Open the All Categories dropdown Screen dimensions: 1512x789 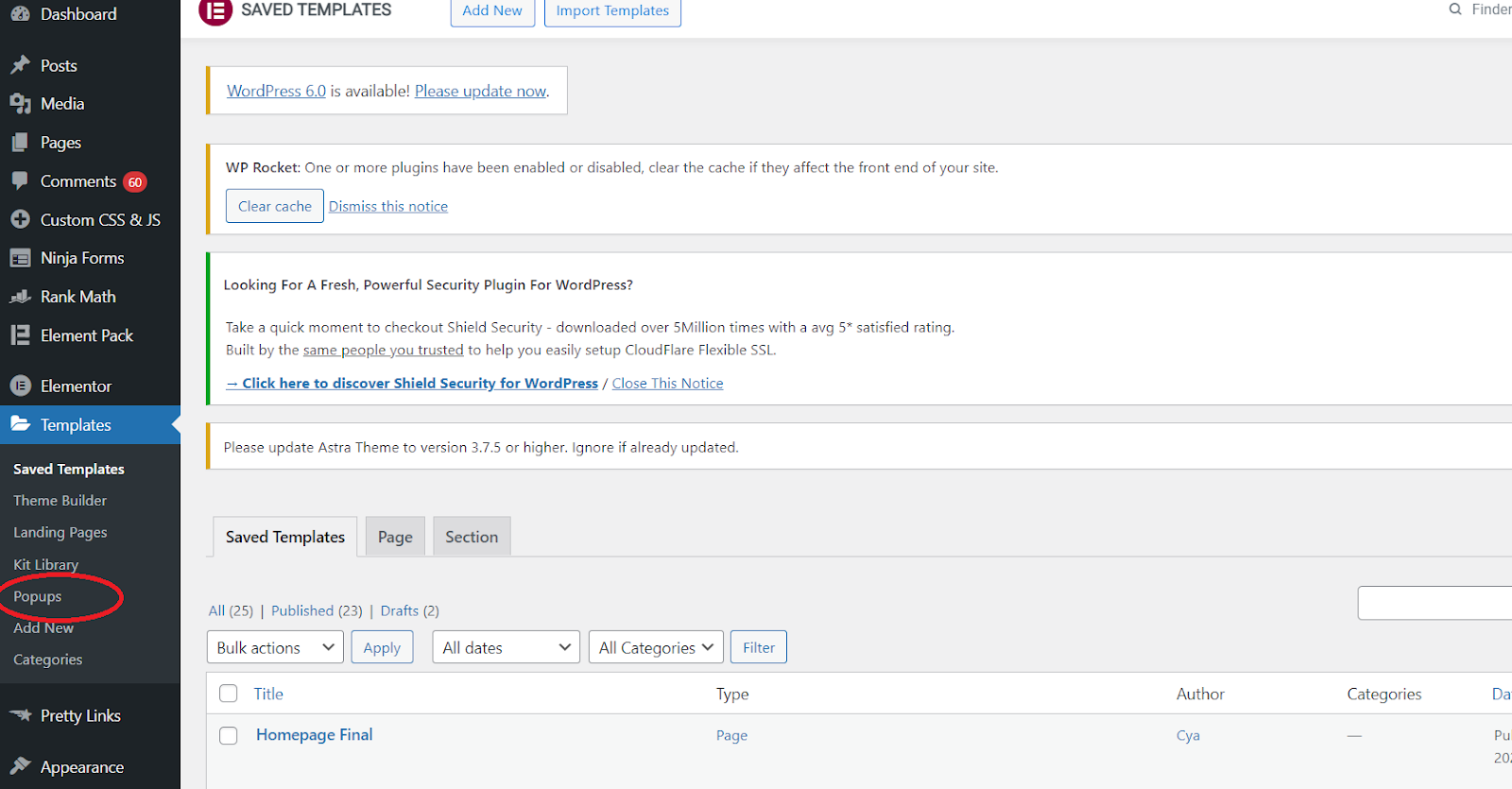[656, 647]
